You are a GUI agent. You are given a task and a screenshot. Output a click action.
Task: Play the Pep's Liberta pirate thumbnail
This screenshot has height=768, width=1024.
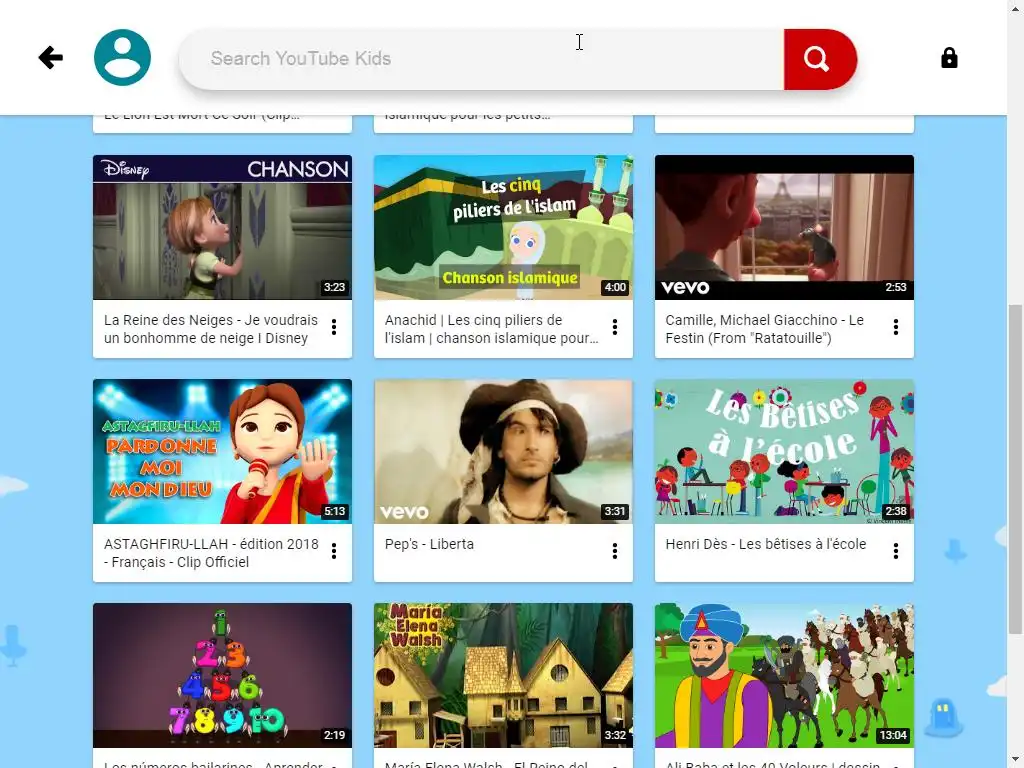click(503, 451)
